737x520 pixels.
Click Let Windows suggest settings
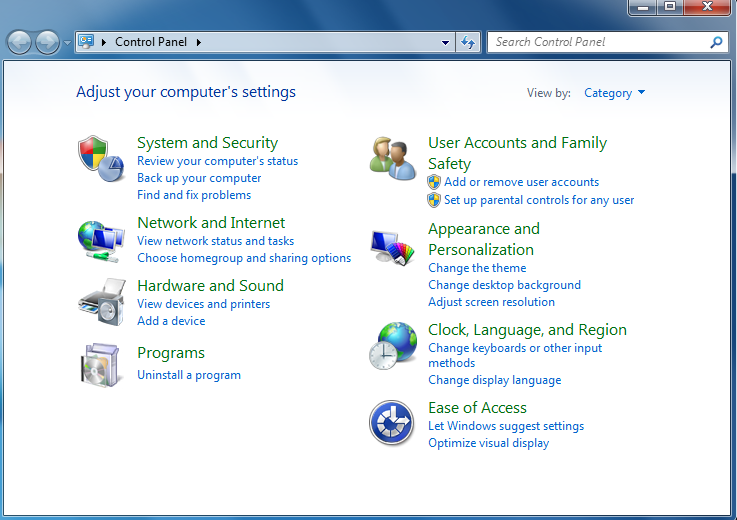click(x=506, y=426)
